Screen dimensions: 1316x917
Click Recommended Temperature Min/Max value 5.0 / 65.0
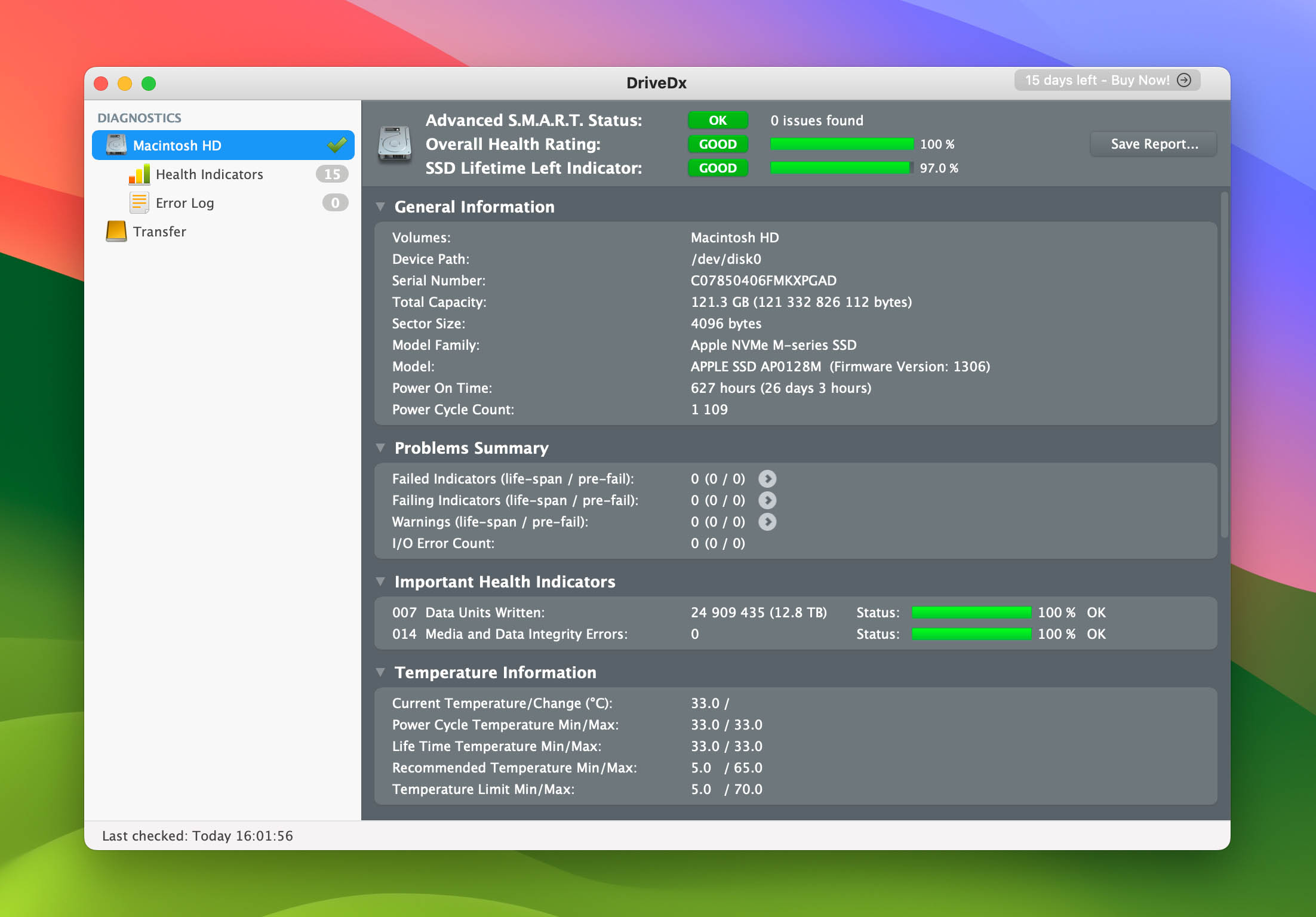pyautogui.click(x=727, y=768)
